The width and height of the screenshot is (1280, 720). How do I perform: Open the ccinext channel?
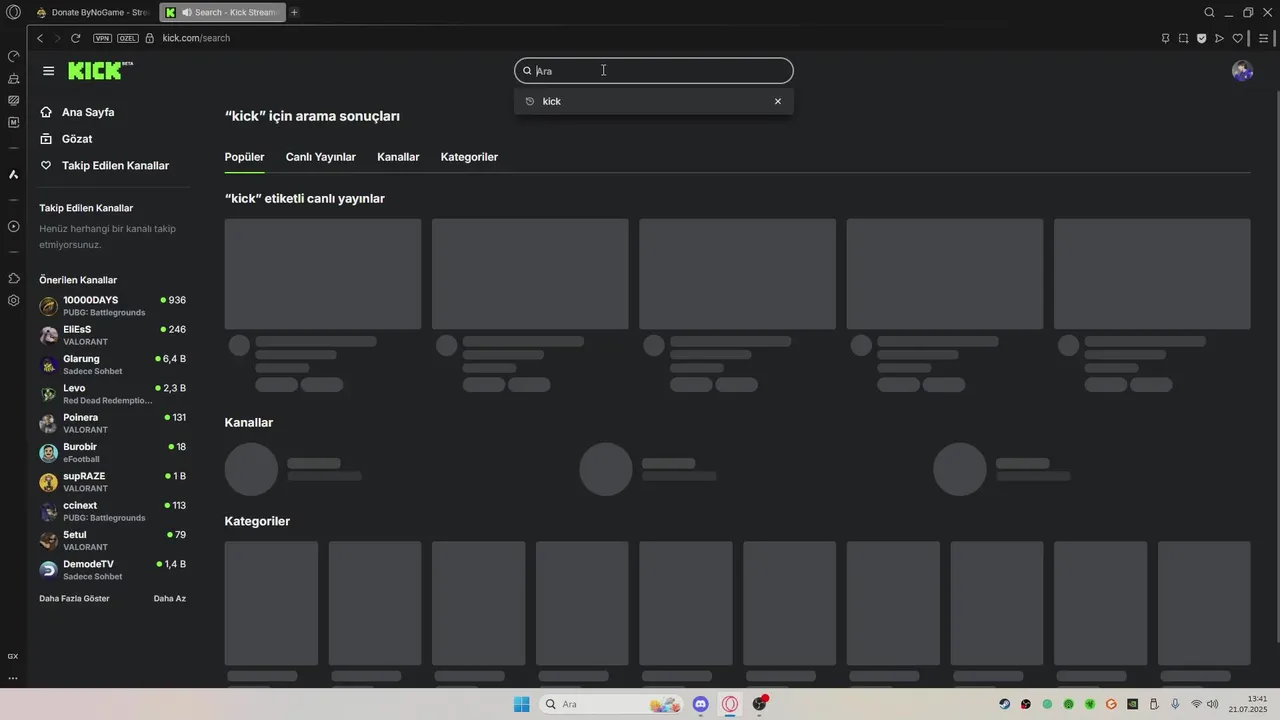pos(112,511)
